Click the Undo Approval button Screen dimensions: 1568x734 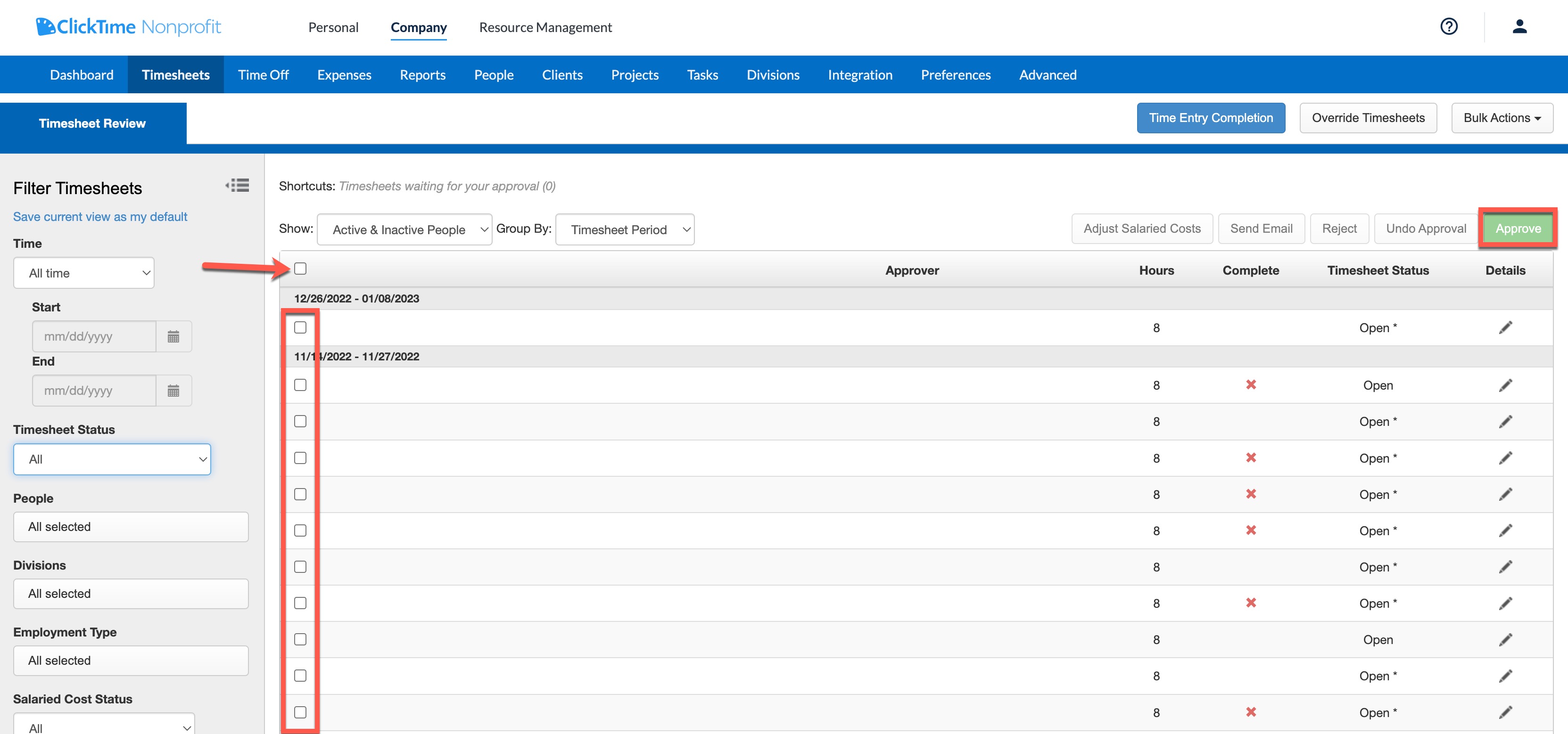click(x=1426, y=228)
